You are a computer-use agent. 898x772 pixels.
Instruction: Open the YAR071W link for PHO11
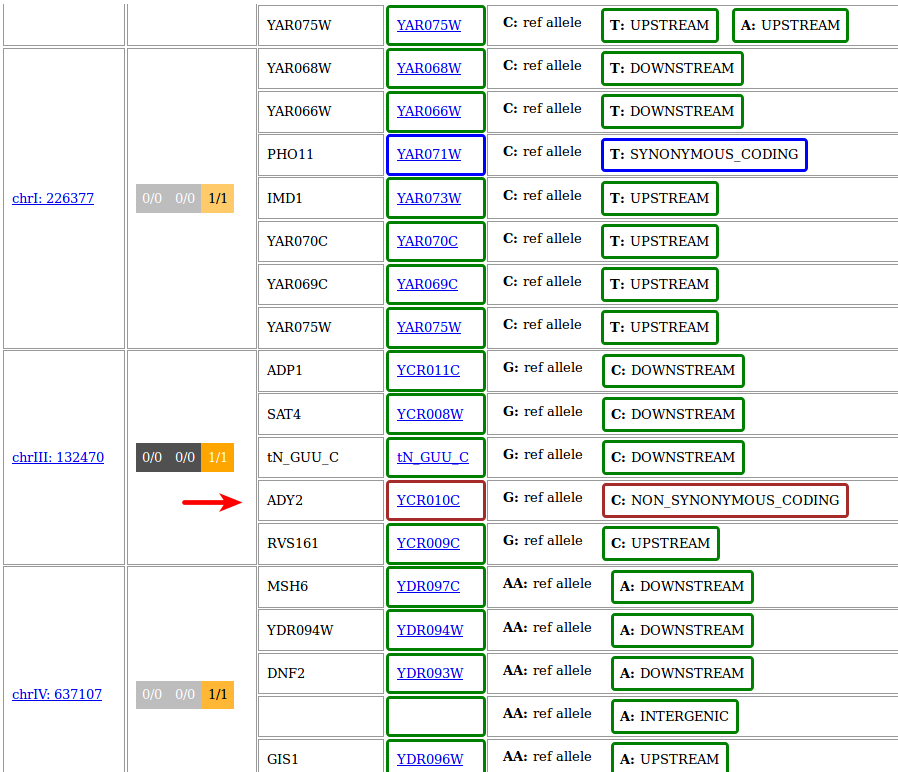point(429,154)
